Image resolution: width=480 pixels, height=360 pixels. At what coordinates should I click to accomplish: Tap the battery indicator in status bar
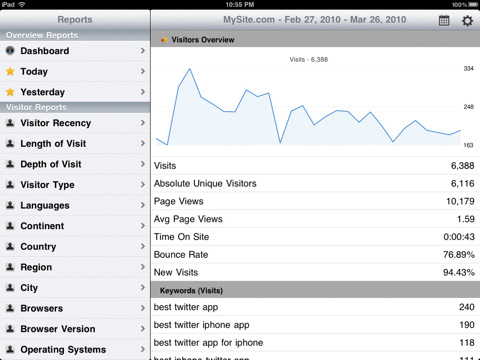coord(473,5)
